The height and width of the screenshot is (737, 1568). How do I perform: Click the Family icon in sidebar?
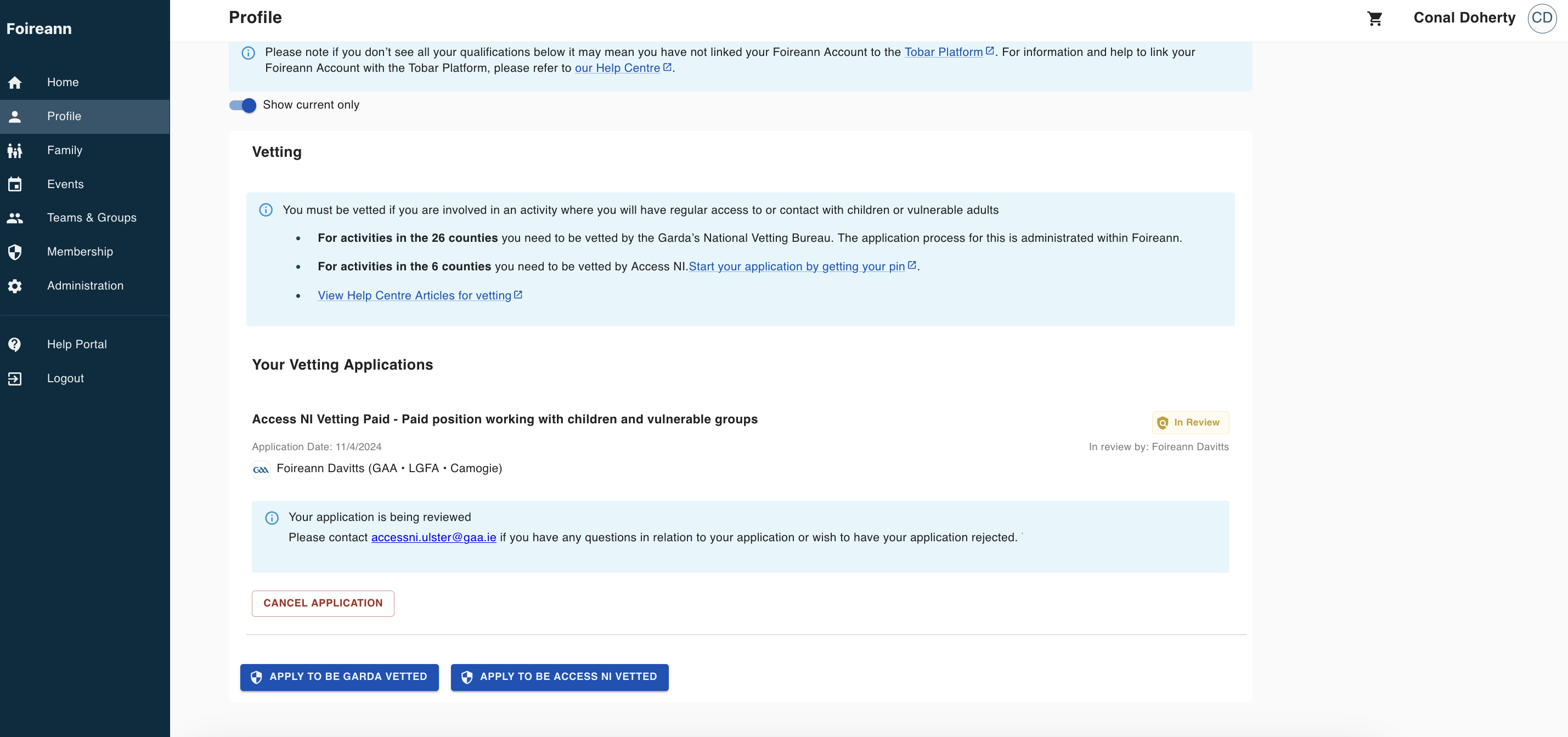coord(15,150)
